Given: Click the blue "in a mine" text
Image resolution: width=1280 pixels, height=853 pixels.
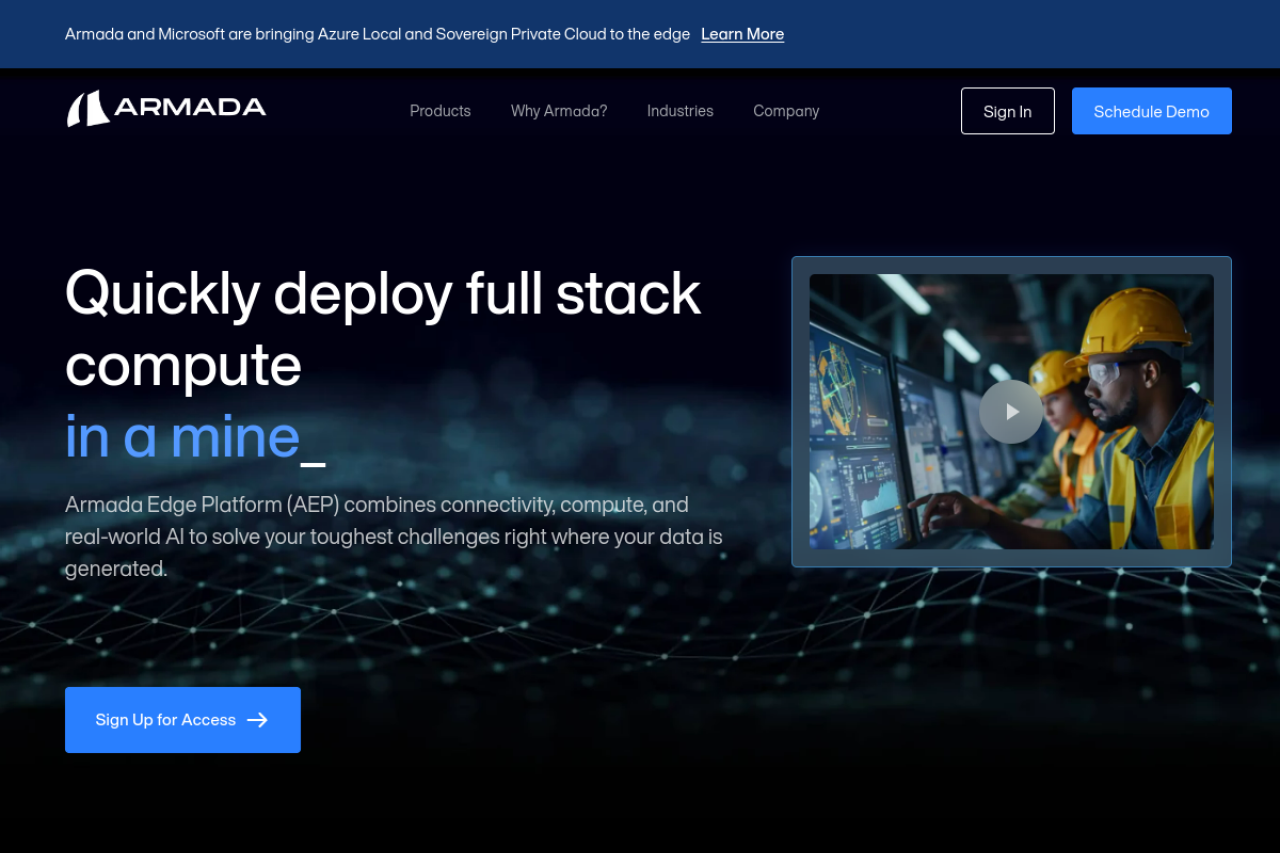Looking at the screenshot, I should 182,437.
